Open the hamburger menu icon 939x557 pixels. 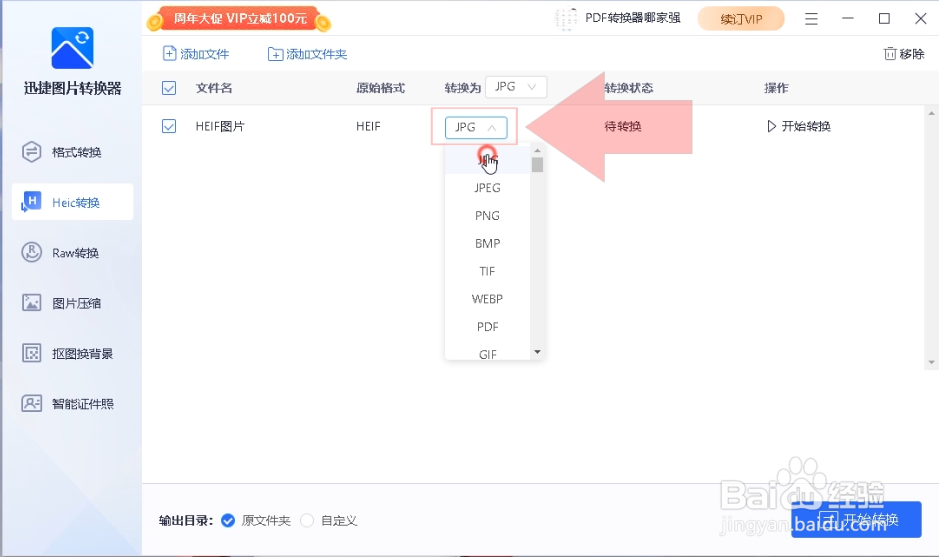[811, 19]
